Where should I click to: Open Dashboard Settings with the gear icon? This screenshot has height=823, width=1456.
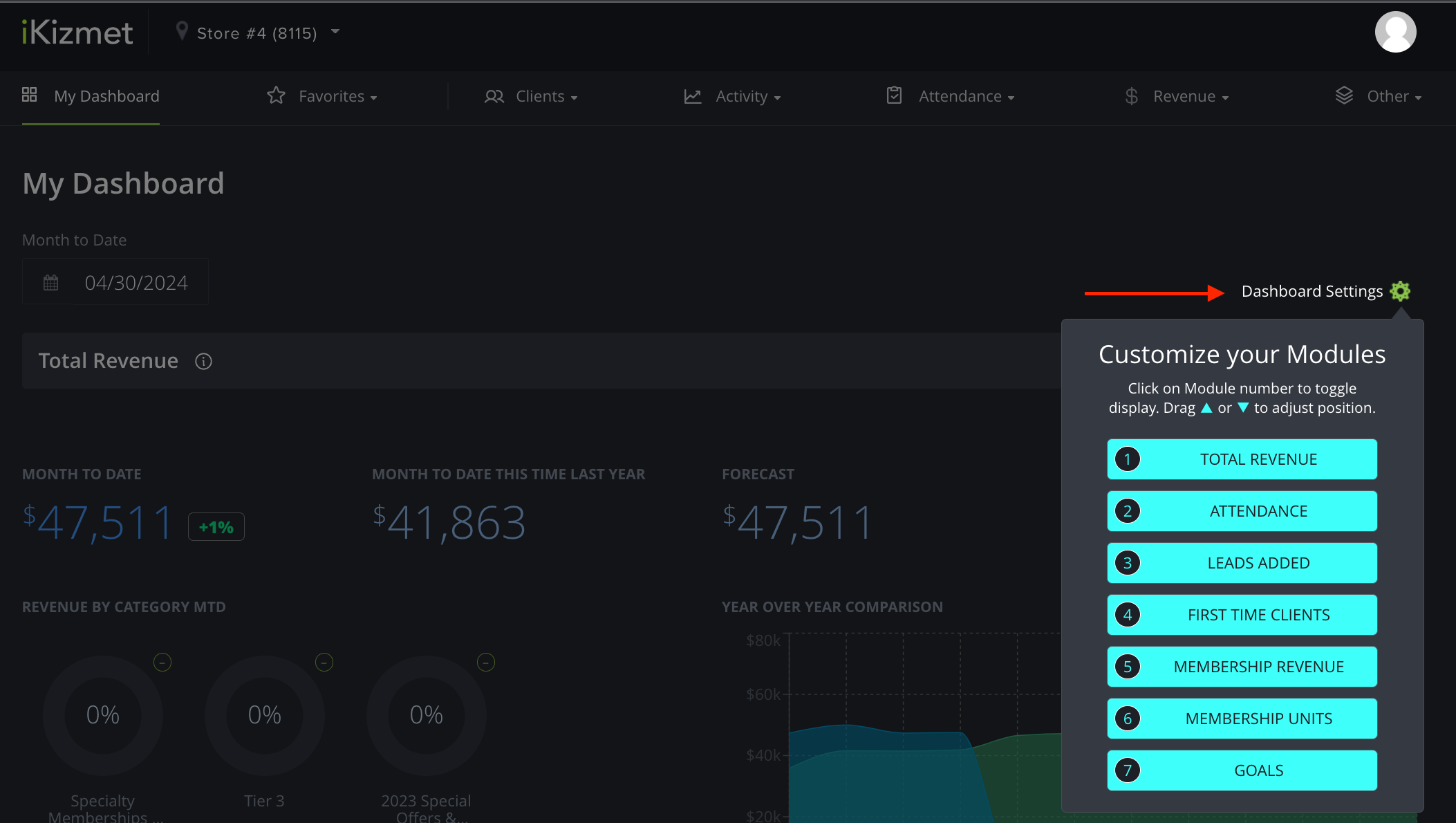tap(1400, 290)
